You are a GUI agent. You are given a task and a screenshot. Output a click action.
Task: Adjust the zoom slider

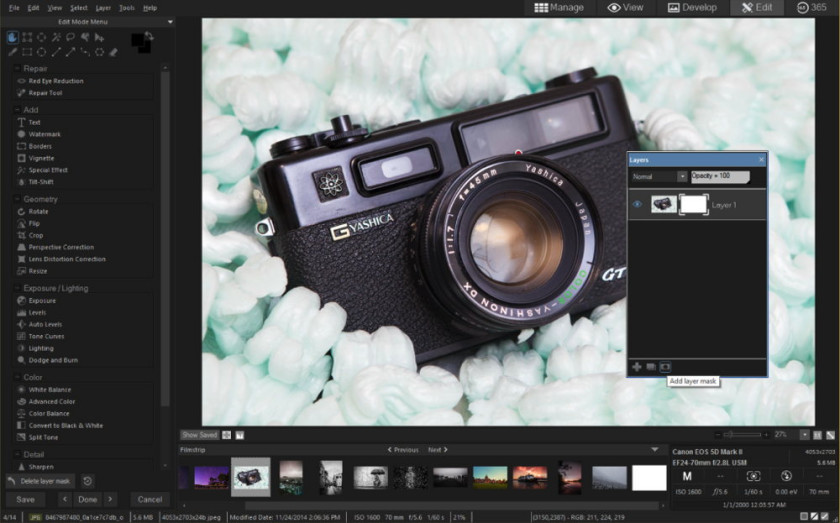click(x=742, y=435)
